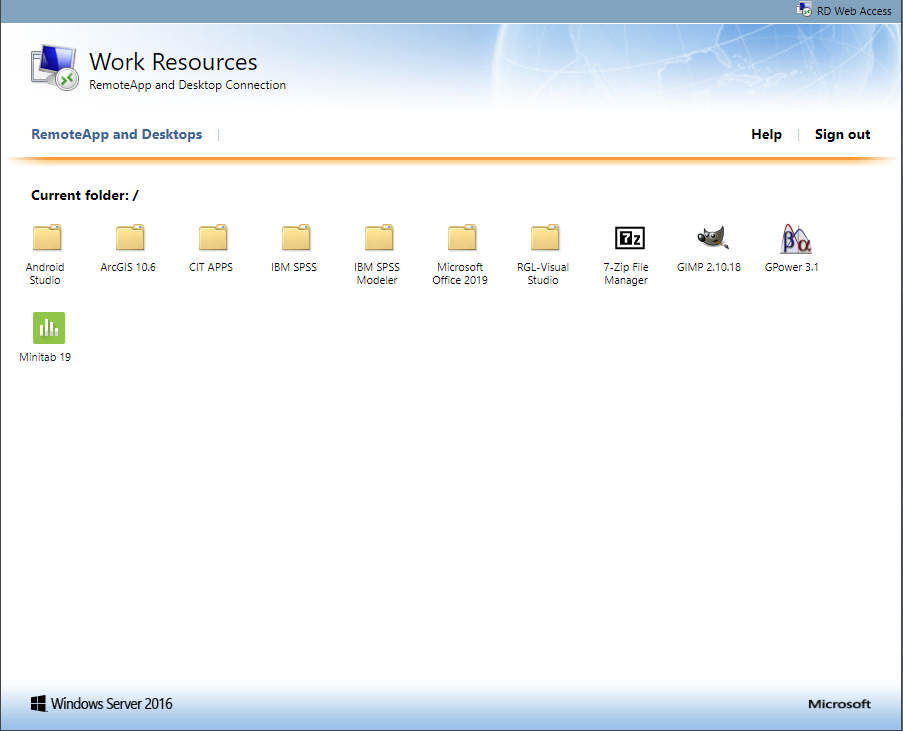Click the Microsoft logo
The image size is (903, 731).
pyautogui.click(x=839, y=703)
